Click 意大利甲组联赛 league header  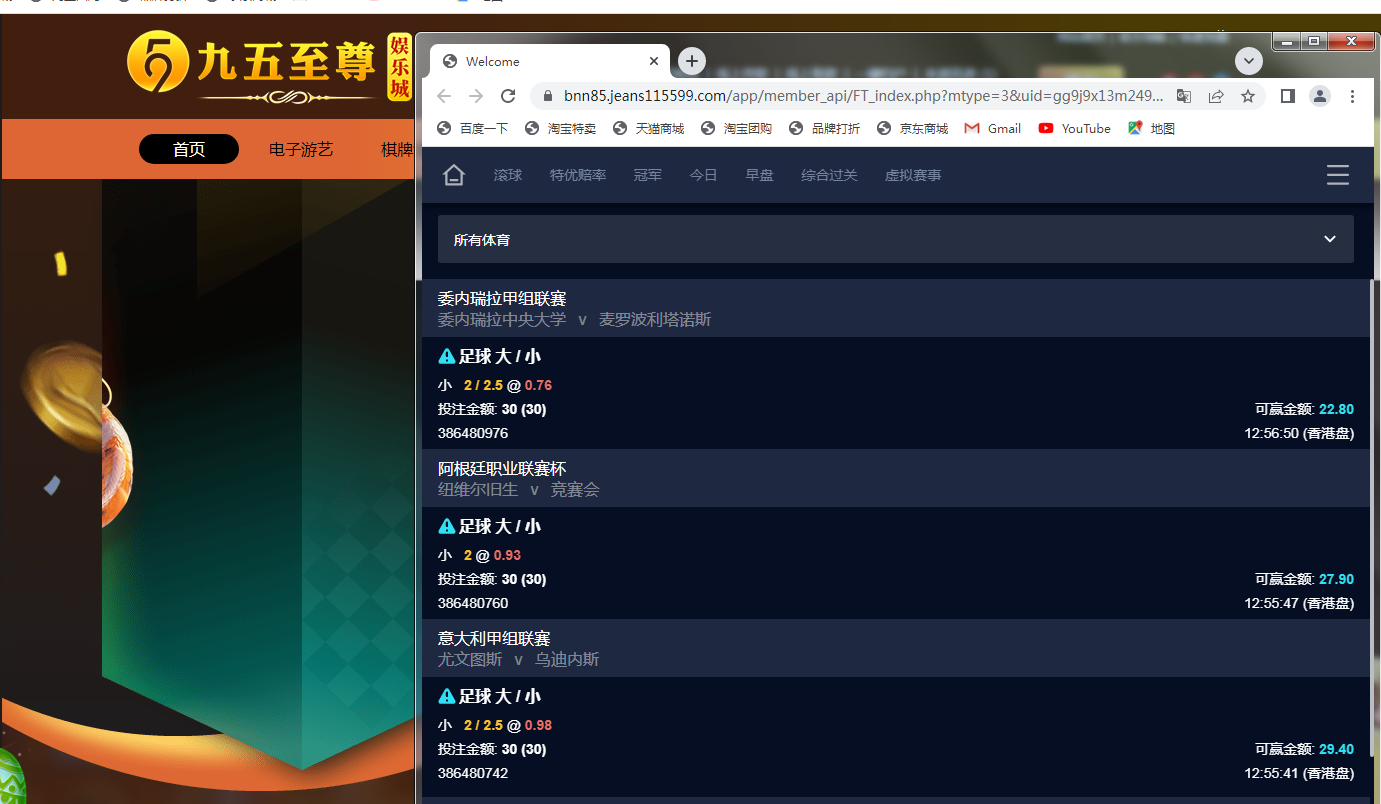[x=494, y=638]
